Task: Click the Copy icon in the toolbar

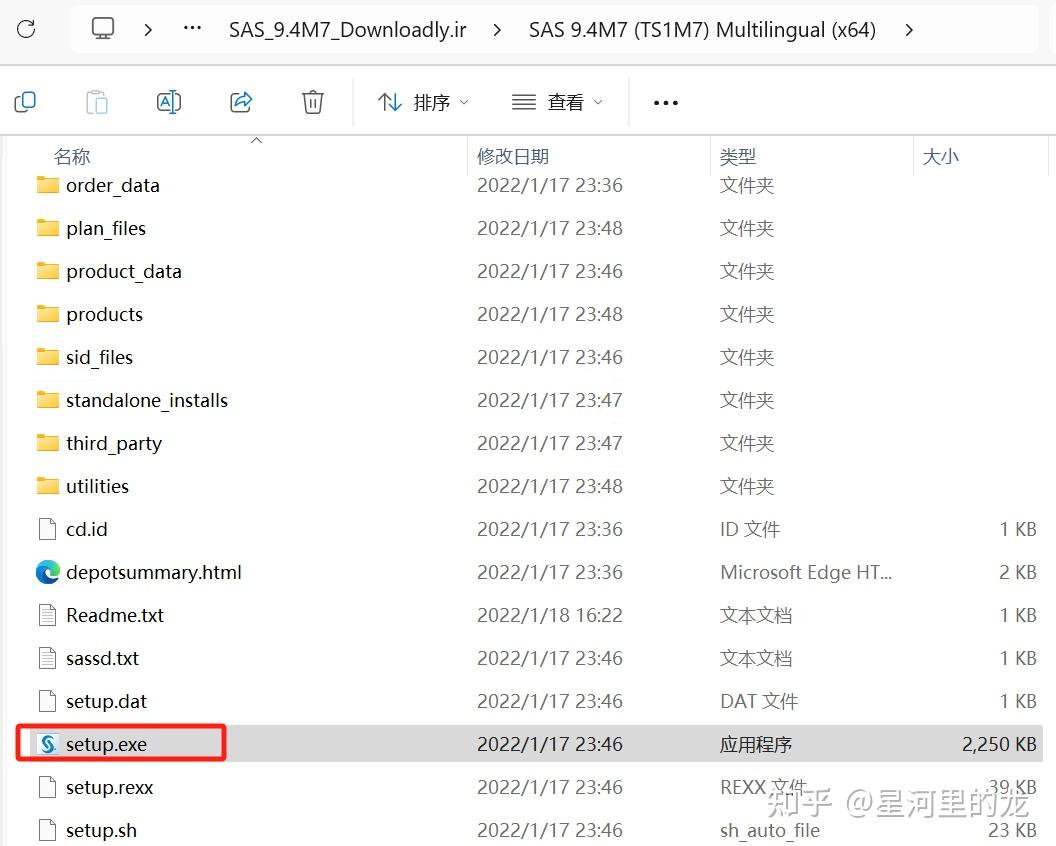Action: pyautogui.click(x=25, y=101)
